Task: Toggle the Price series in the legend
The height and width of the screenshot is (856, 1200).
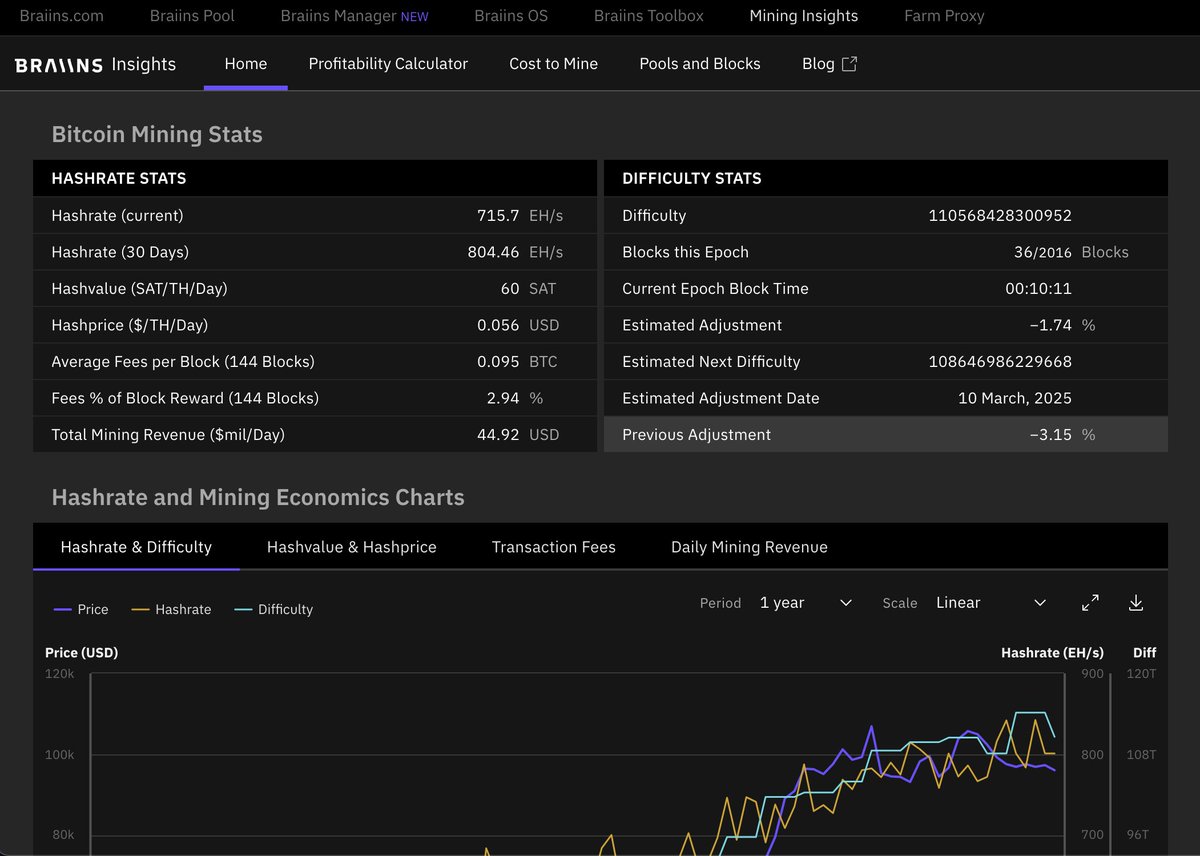Action: pos(81,609)
